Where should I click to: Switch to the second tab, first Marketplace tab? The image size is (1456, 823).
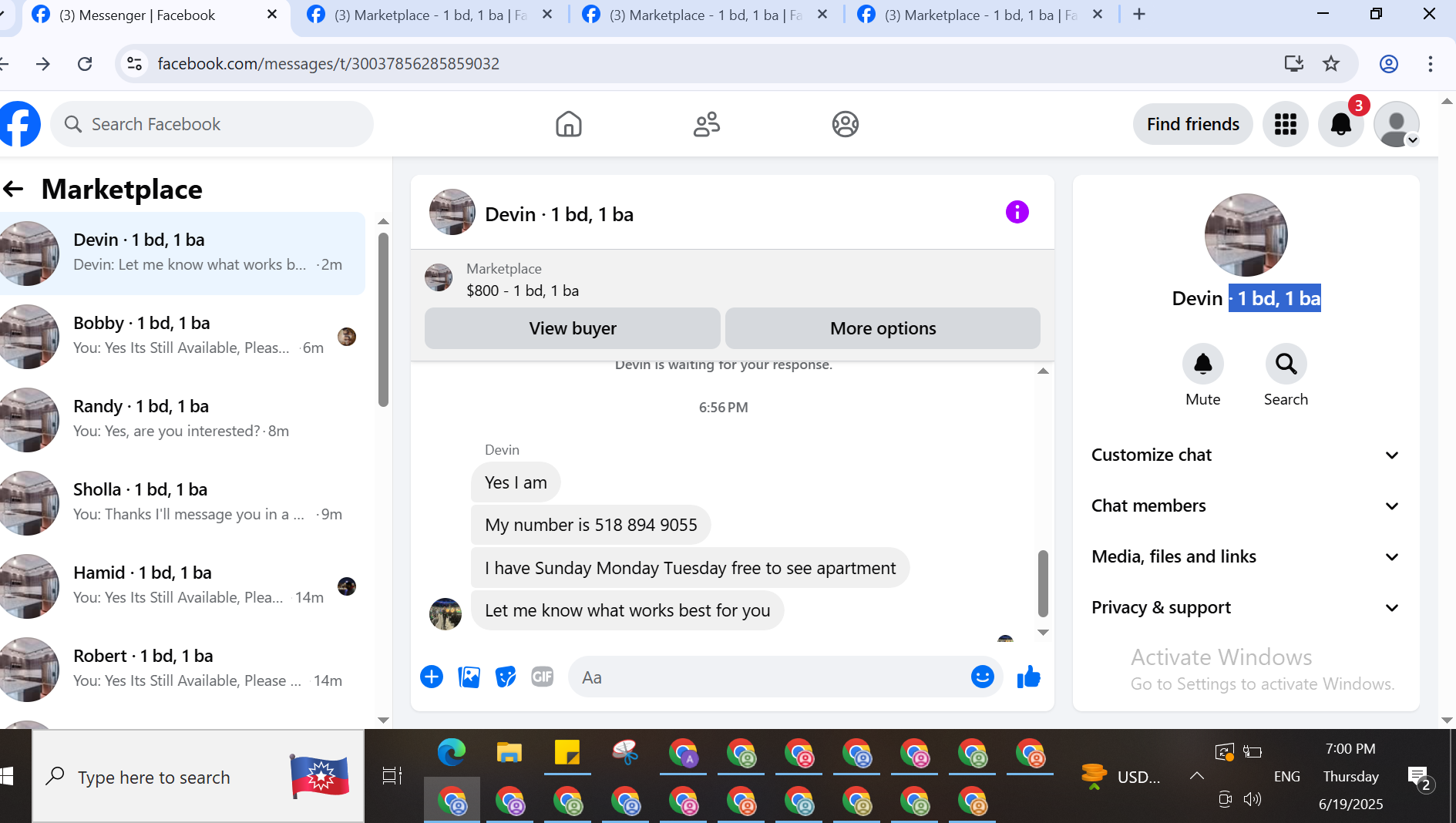point(429,15)
